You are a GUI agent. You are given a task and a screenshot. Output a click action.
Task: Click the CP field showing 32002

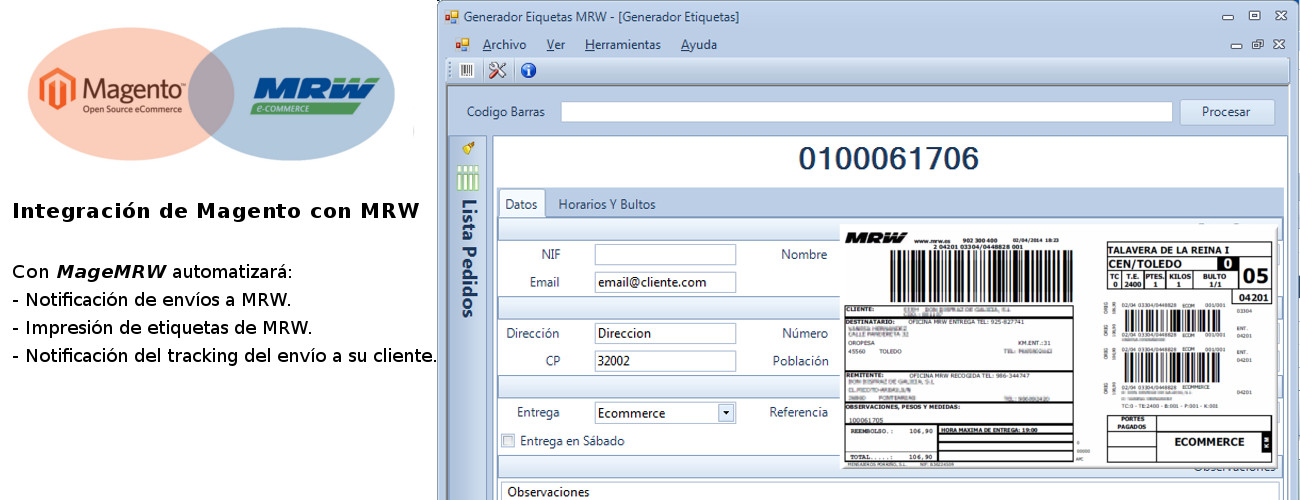coord(665,361)
